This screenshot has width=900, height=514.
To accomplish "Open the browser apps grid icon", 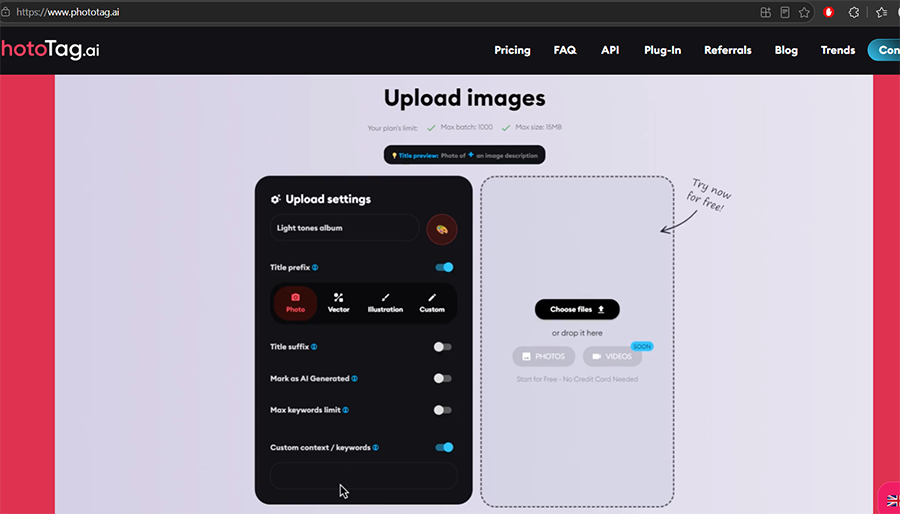I will pyautogui.click(x=765, y=13).
